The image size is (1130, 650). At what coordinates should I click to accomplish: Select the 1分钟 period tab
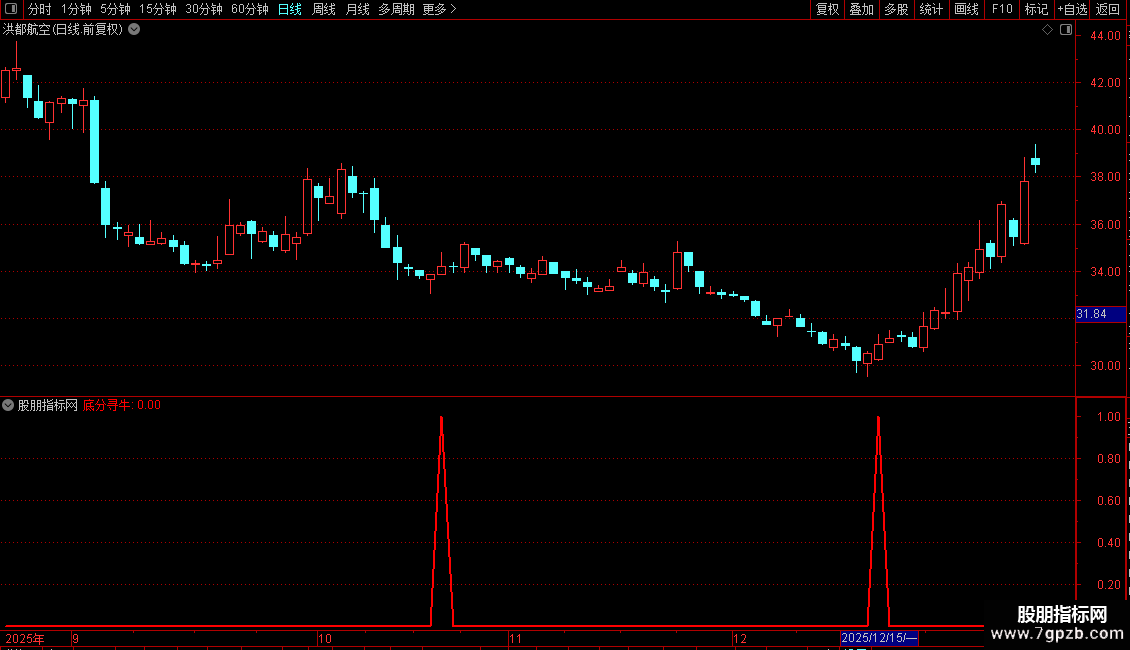[x=76, y=9]
